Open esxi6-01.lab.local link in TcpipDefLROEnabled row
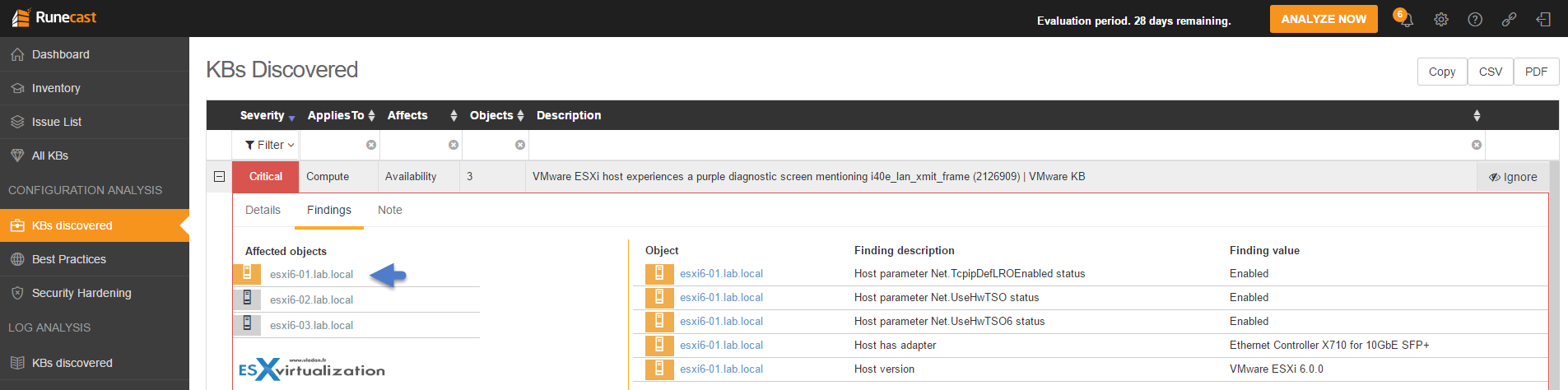This screenshot has width=1568, height=390. coord(721,273)
